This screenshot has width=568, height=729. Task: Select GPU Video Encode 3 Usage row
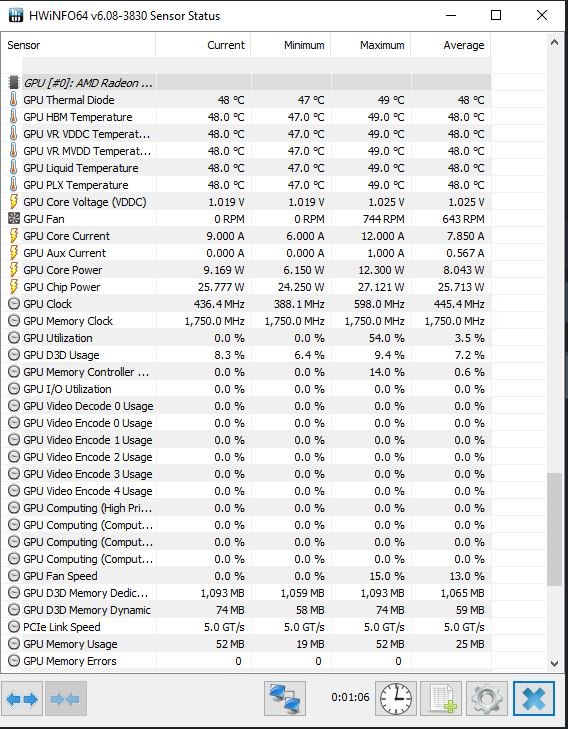click(x=246, y=474)
